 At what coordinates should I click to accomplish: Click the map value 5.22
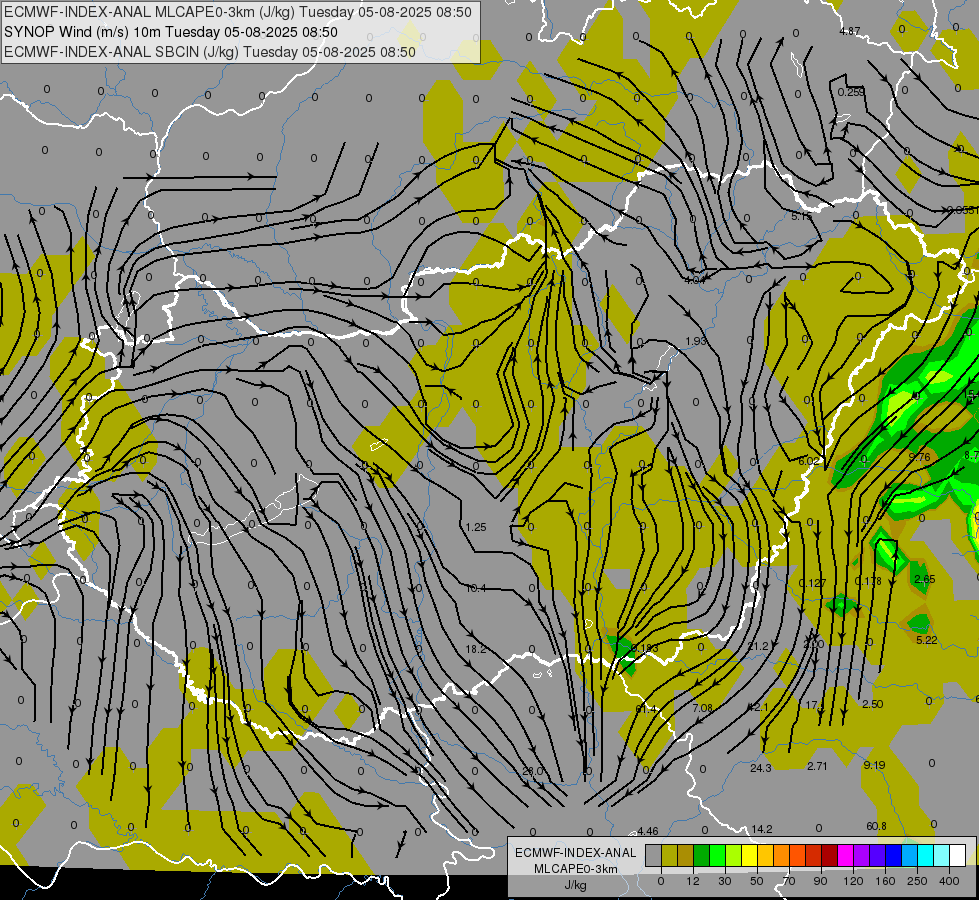click(x=927, y=640)
